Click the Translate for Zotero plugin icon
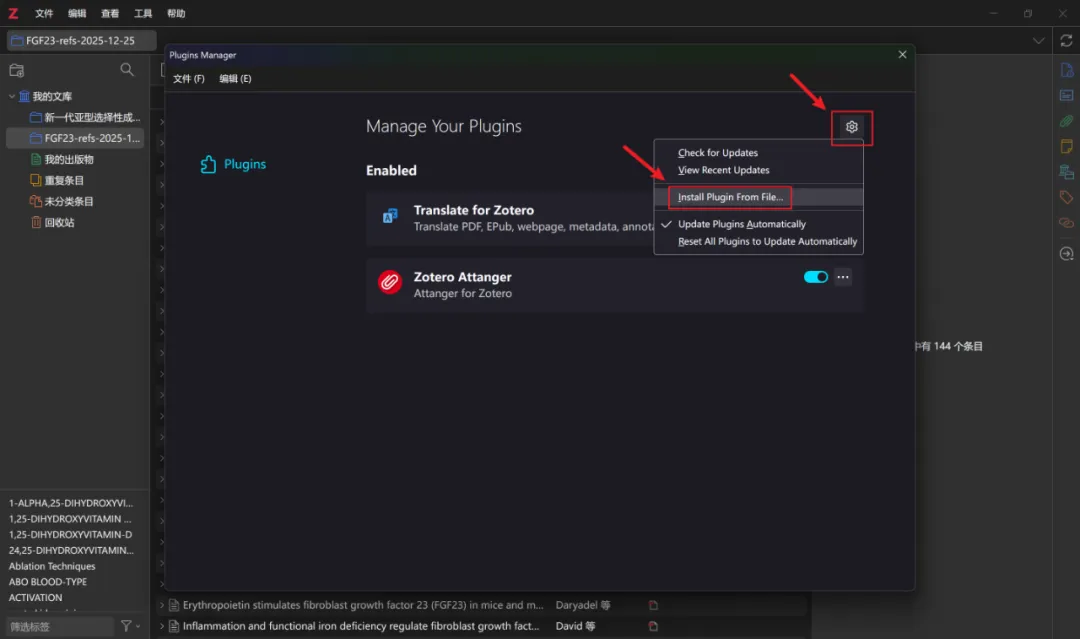Viewport: 1080px width, 639px height. (390, 216)
